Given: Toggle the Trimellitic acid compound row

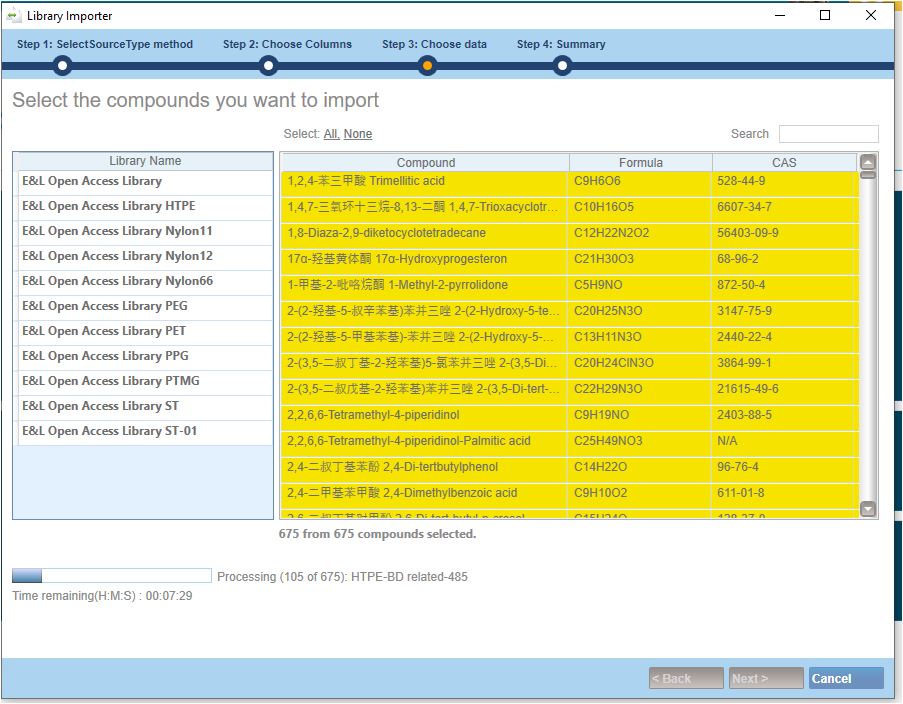Looking at the screenshot, I should tap(425, 182).
